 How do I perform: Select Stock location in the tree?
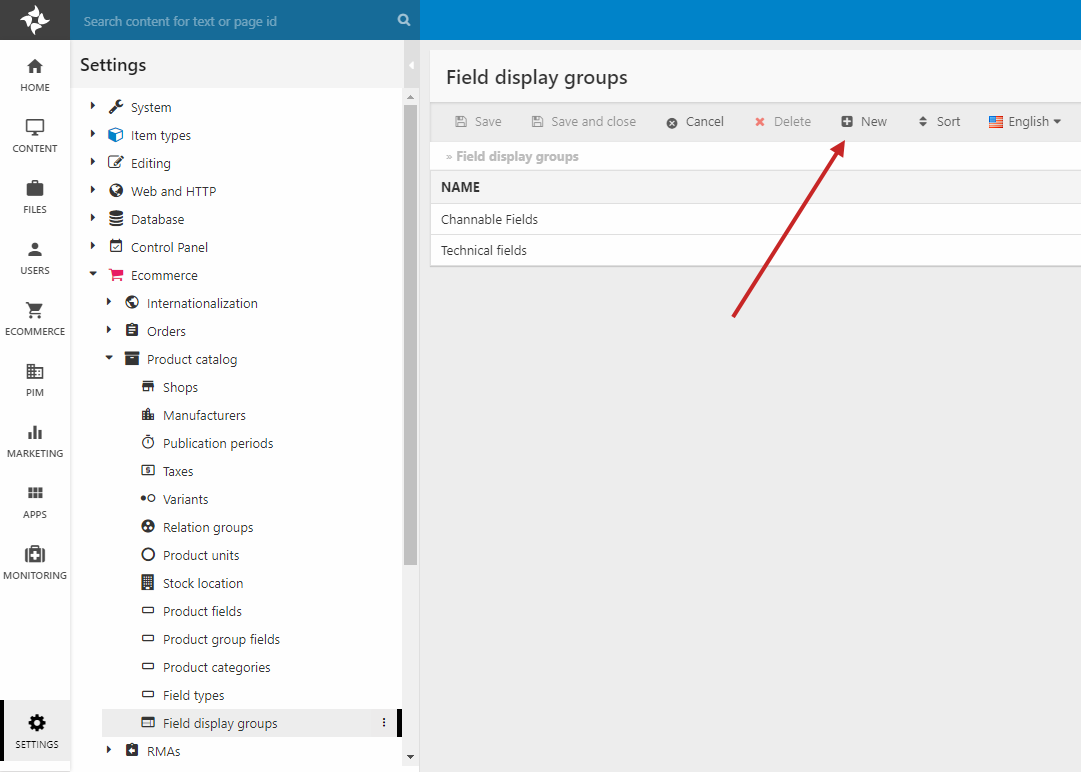coord(203,583)
